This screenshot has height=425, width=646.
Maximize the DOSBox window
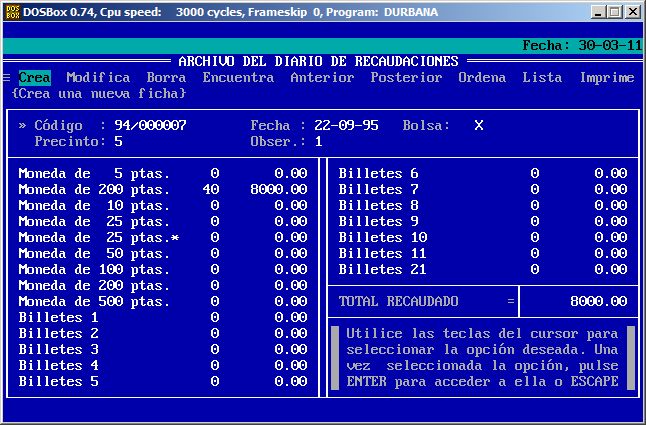pos(616,11)
